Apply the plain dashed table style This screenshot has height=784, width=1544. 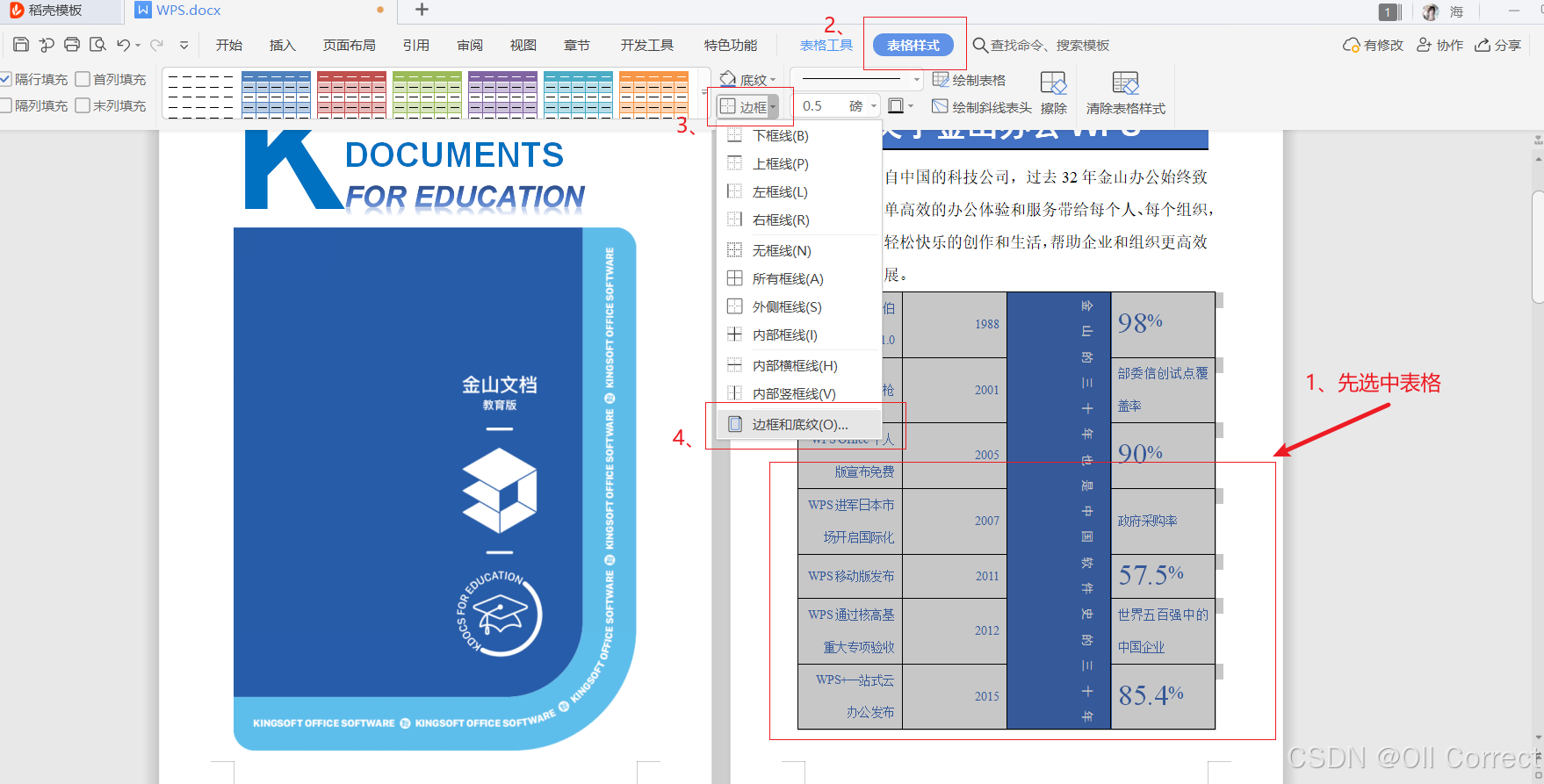coord(200,94)
